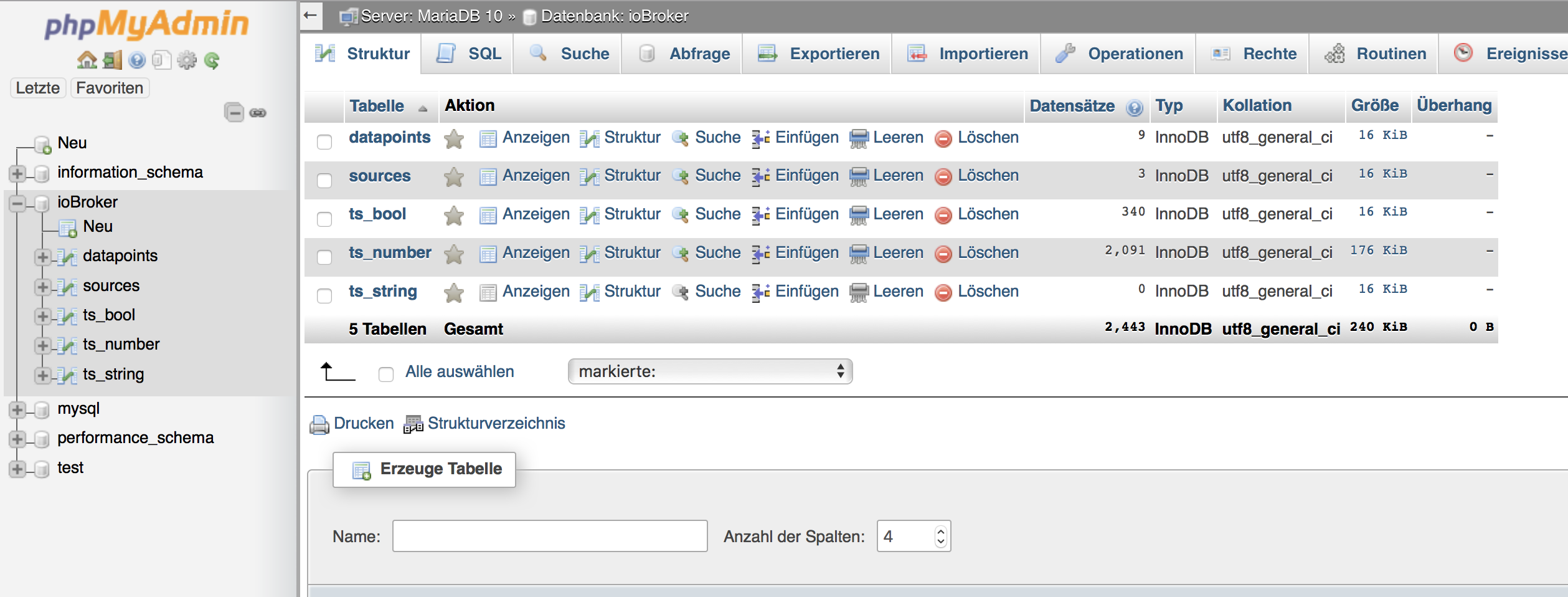The height and width of the screenshot is (597, 1568).
Task: Click favorite star for ts_string table
Action: pos(454,292)
